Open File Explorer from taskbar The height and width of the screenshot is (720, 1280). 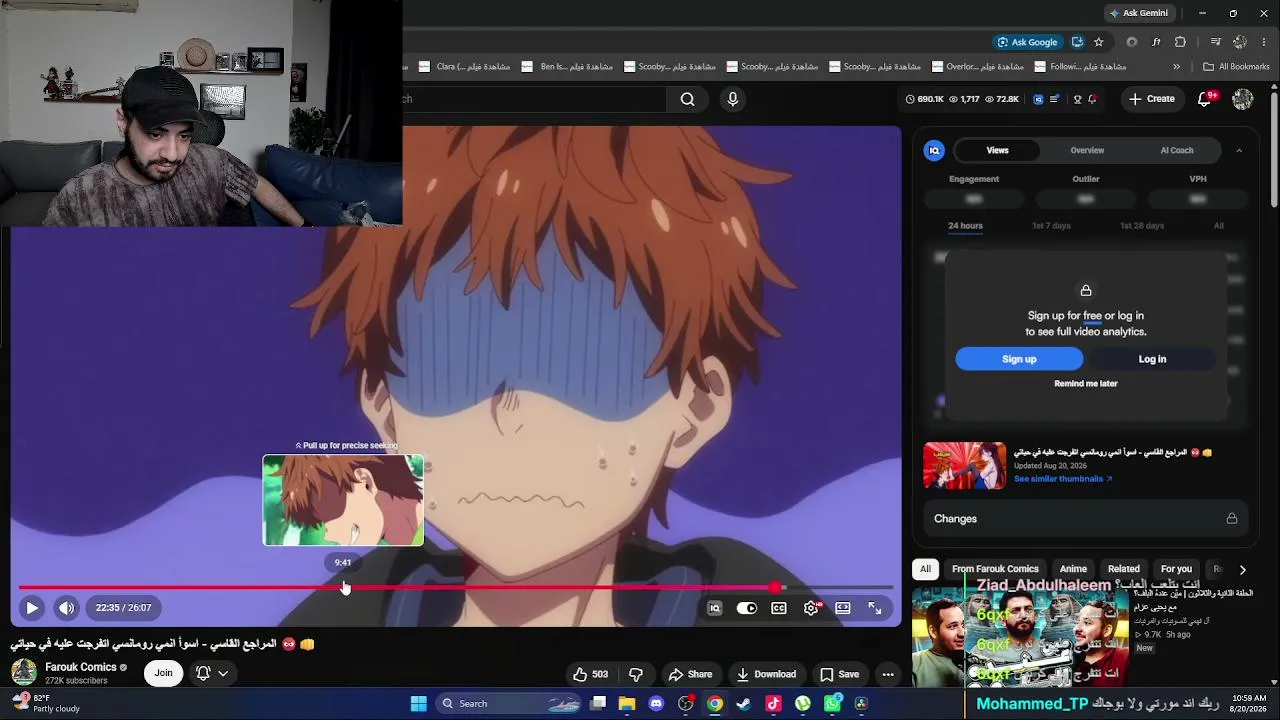click(627, 704)
